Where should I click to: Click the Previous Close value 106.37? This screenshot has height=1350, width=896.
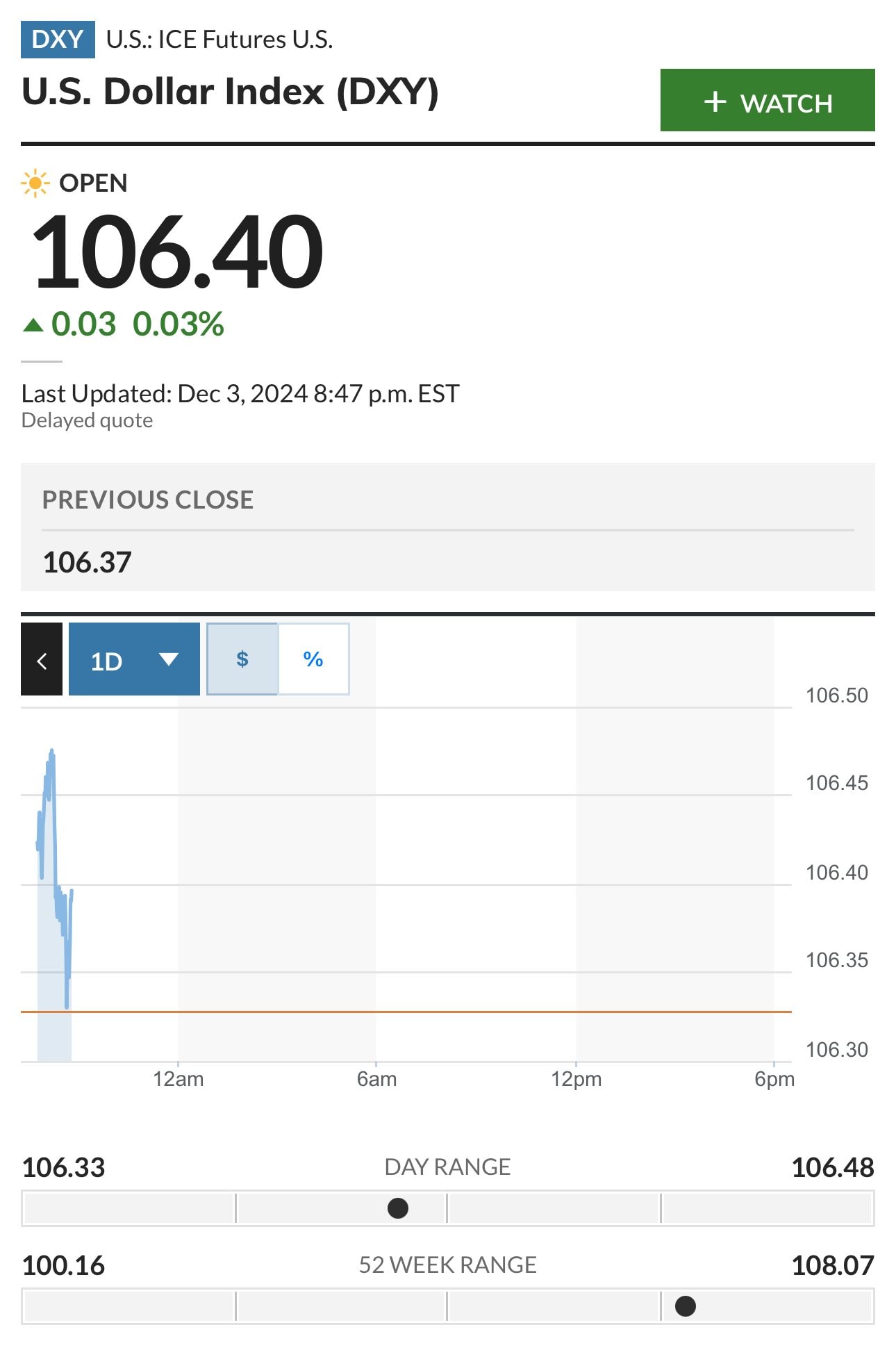point(88,562)
